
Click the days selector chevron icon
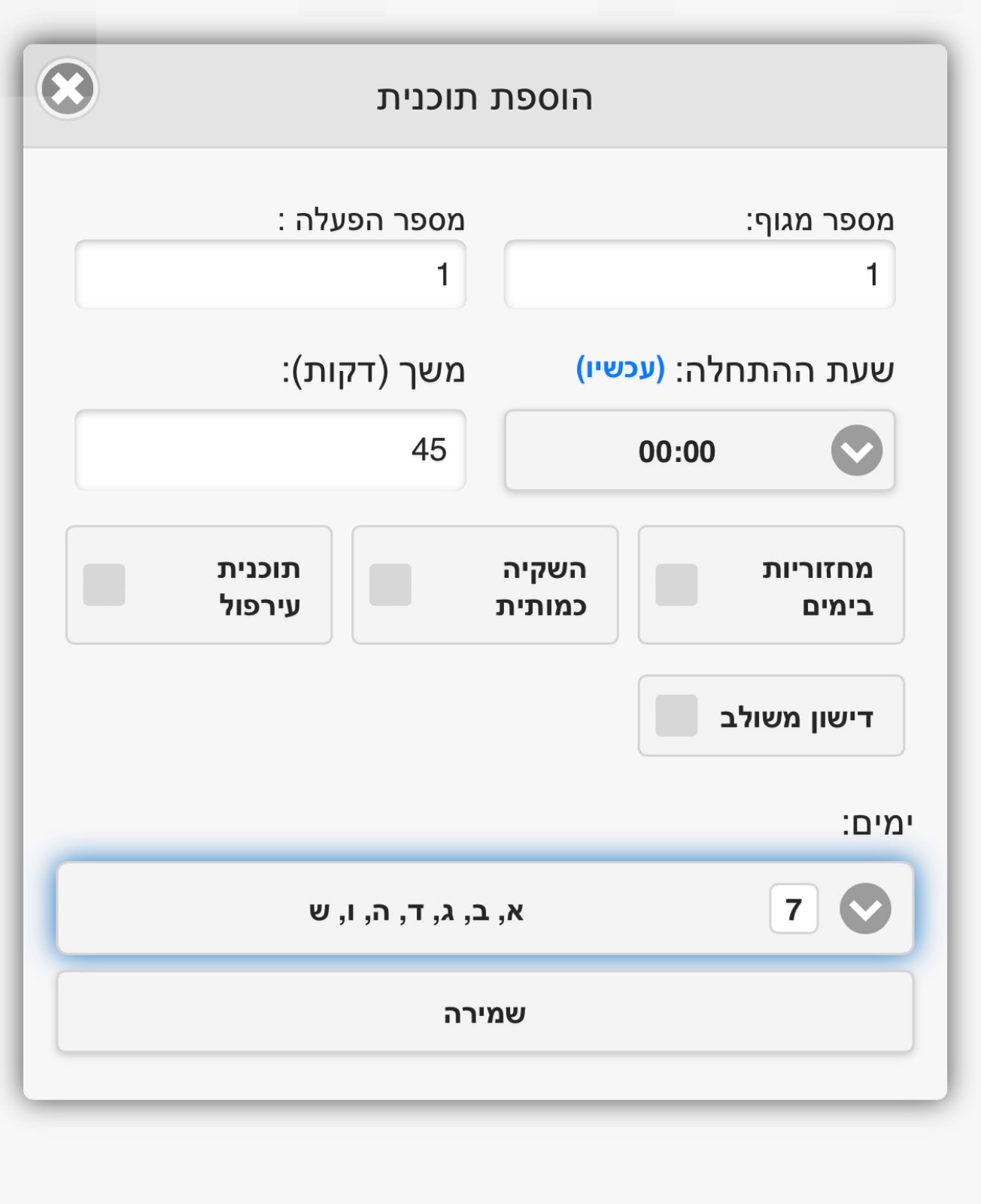865,908
